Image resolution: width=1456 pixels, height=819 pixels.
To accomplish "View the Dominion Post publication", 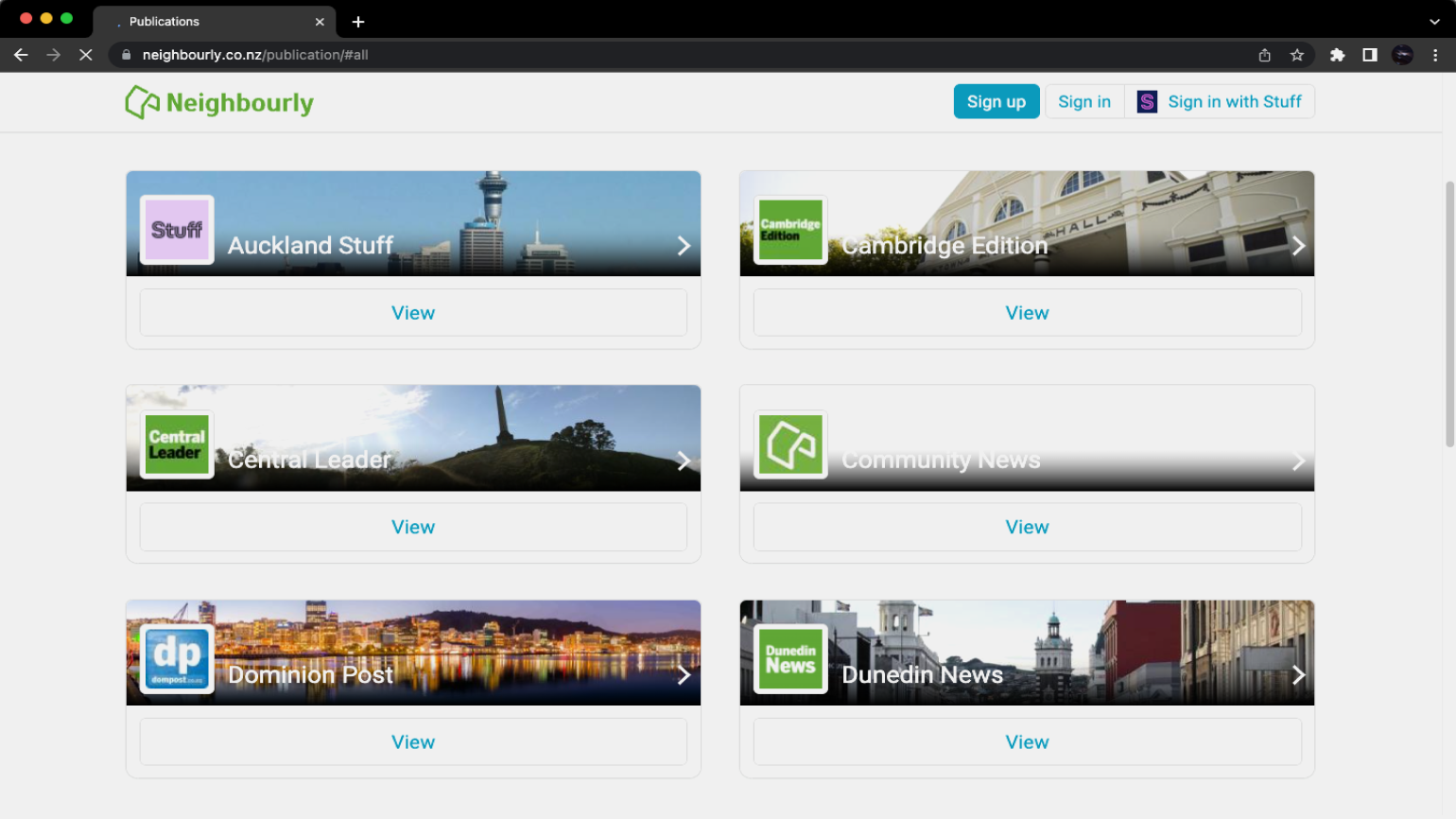I will click(x=413, y=742).
